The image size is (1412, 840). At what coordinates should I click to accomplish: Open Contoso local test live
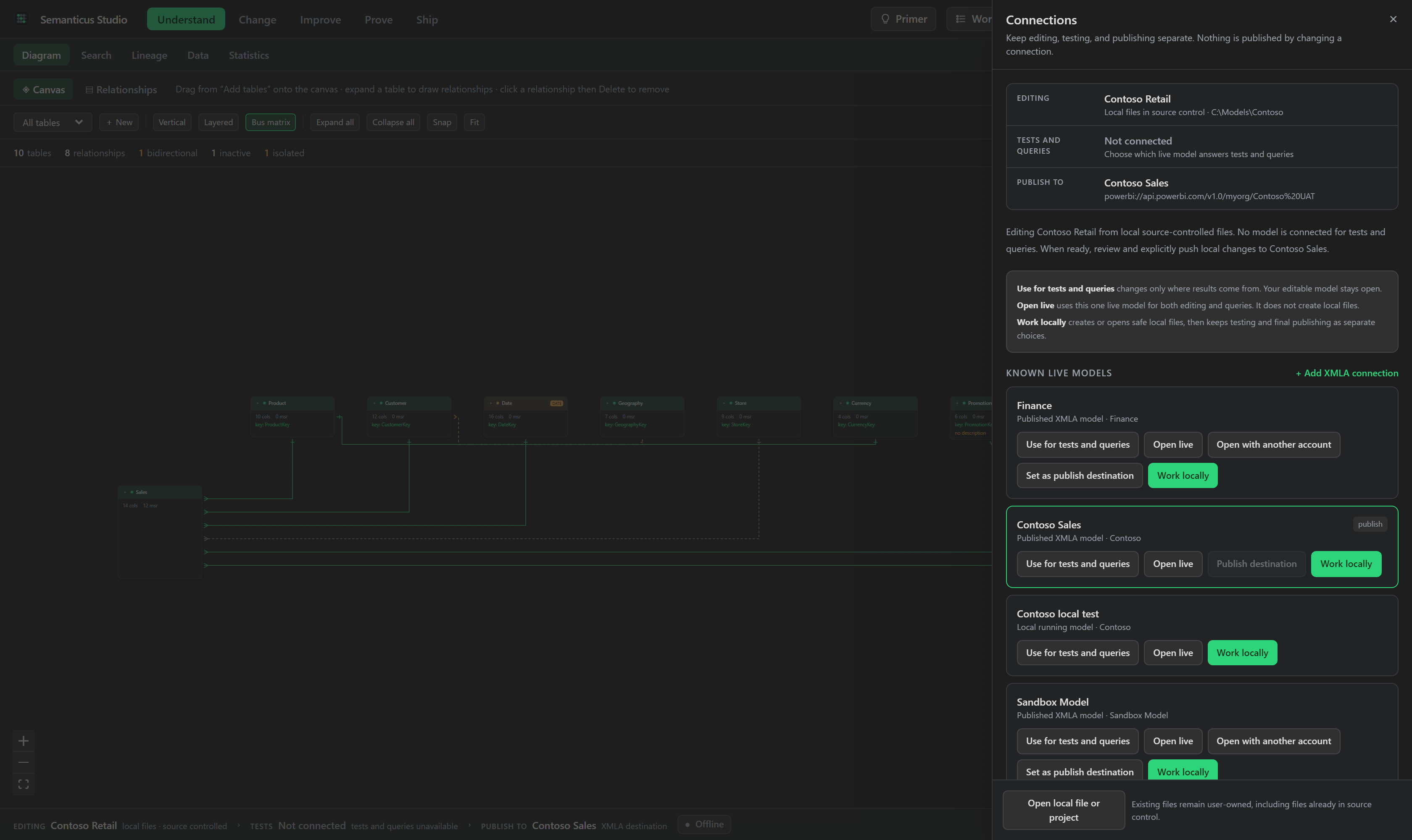tap(1173, 653)
